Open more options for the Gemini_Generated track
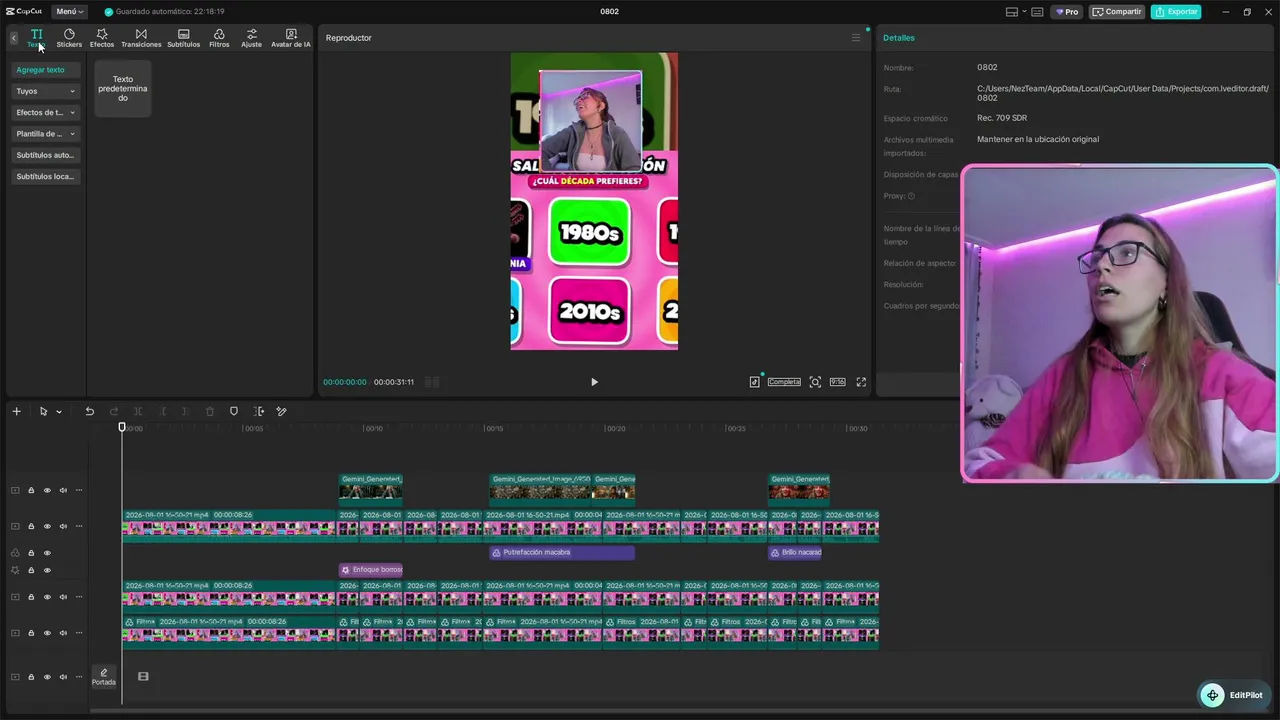 point(79,490)
